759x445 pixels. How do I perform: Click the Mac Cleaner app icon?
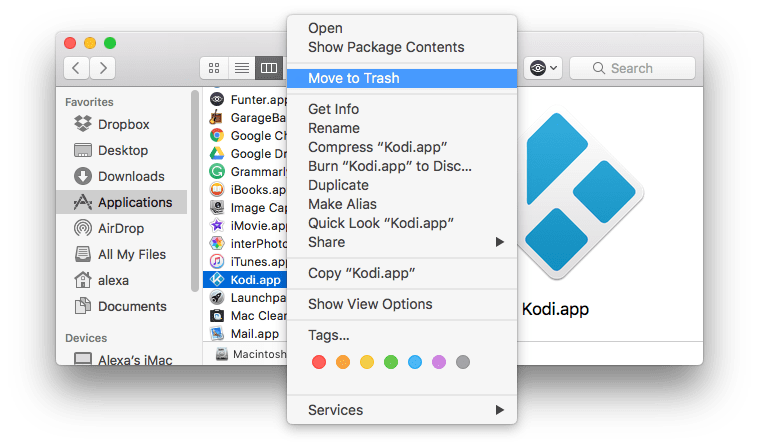click(x=217, y=316)
